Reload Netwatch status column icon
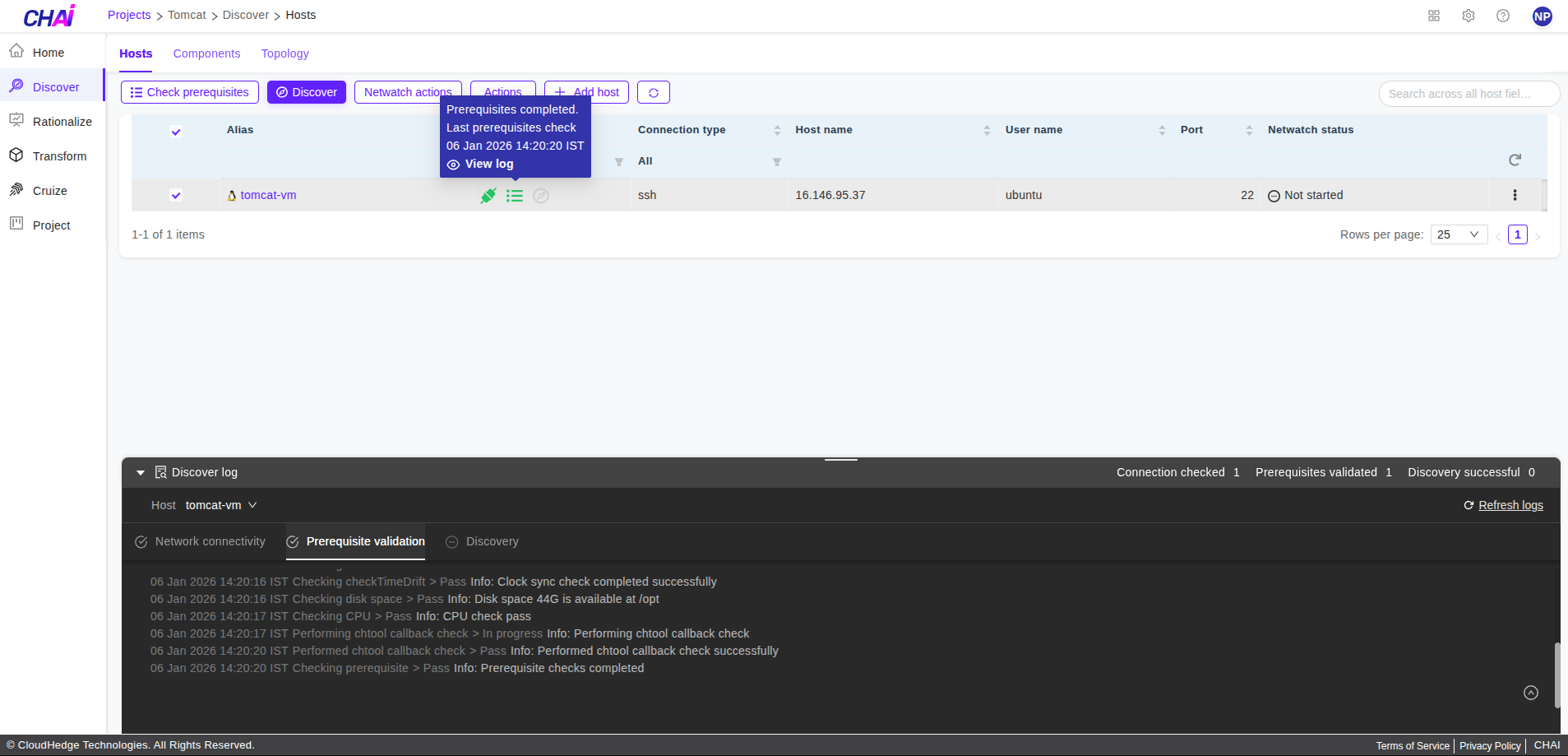Viewport: 1568px width, 756px height. 1515,160
